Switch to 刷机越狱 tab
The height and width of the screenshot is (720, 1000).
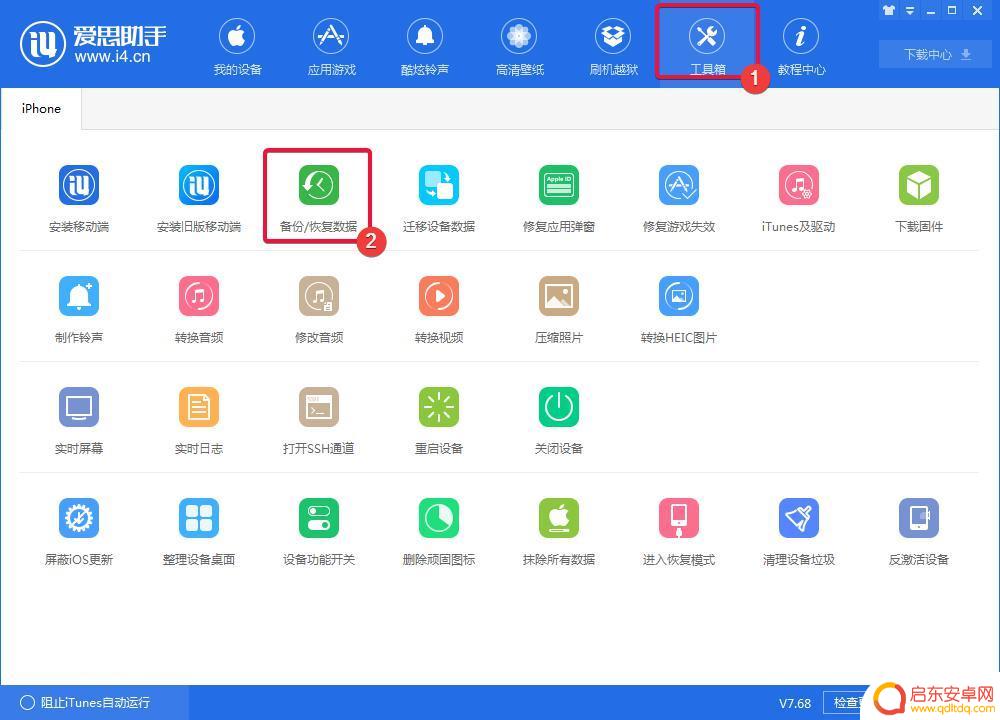click(614, 47)
